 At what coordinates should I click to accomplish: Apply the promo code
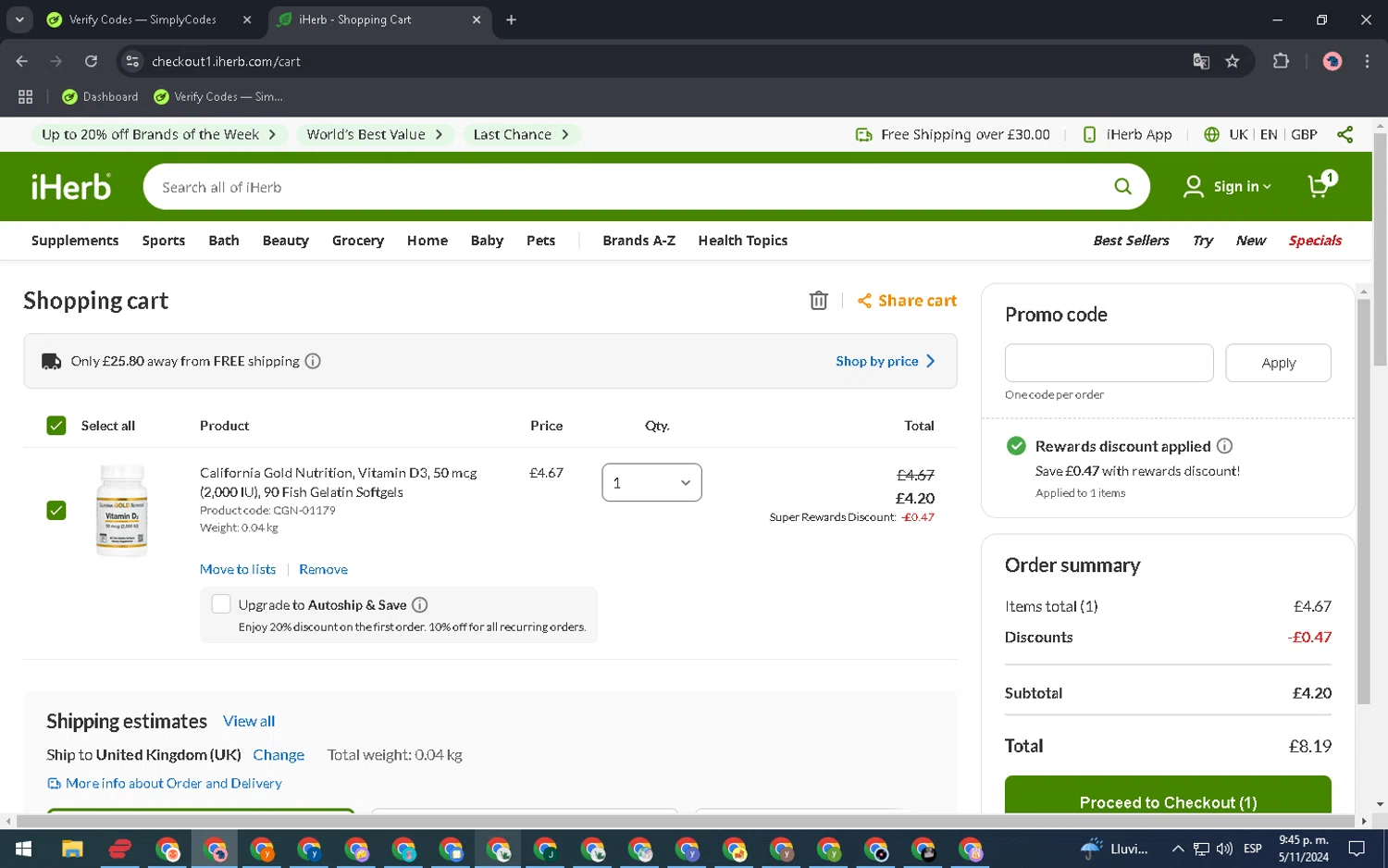[x=1278, y=363]
